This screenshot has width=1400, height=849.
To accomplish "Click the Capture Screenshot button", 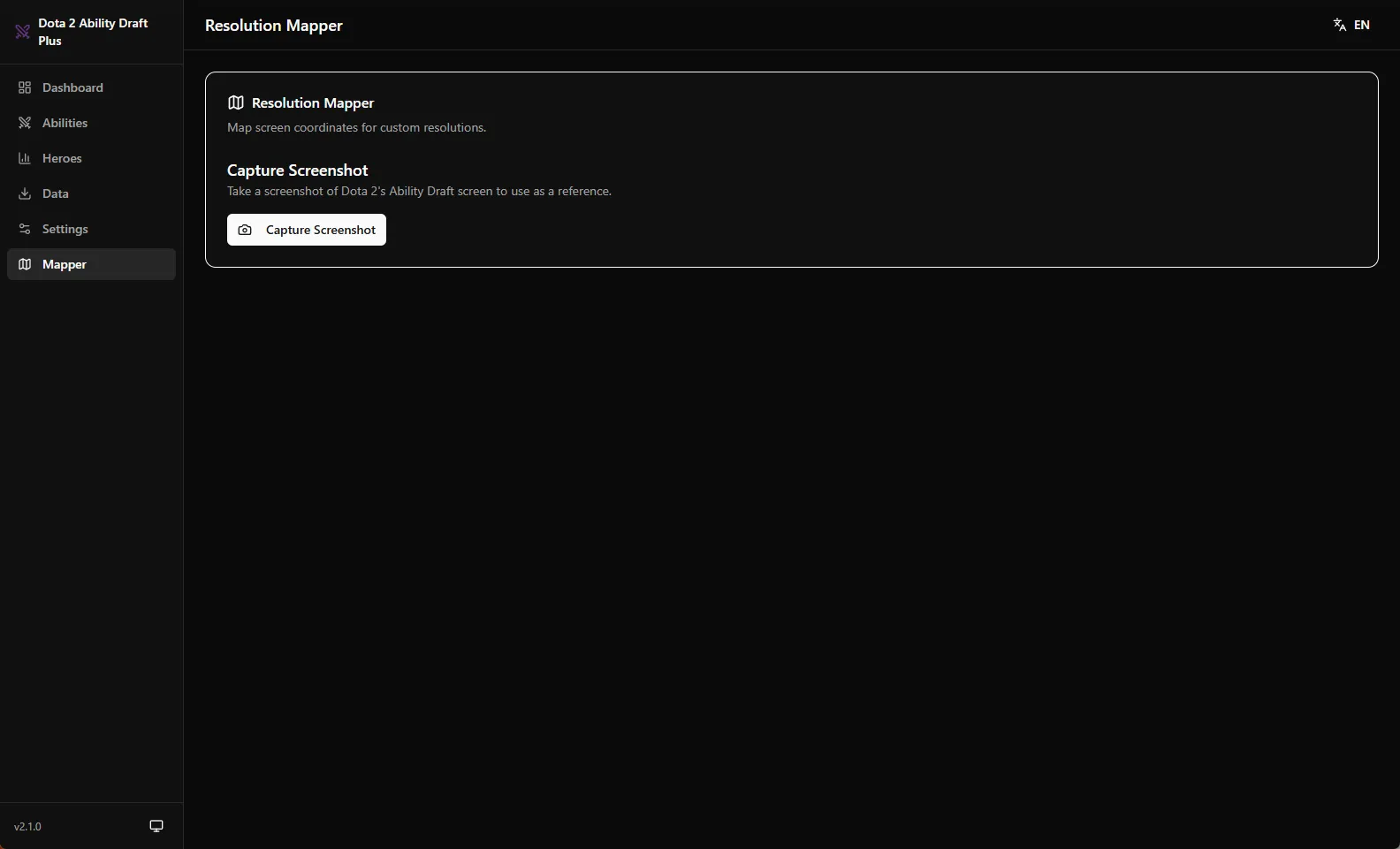I will coord(307,230).
